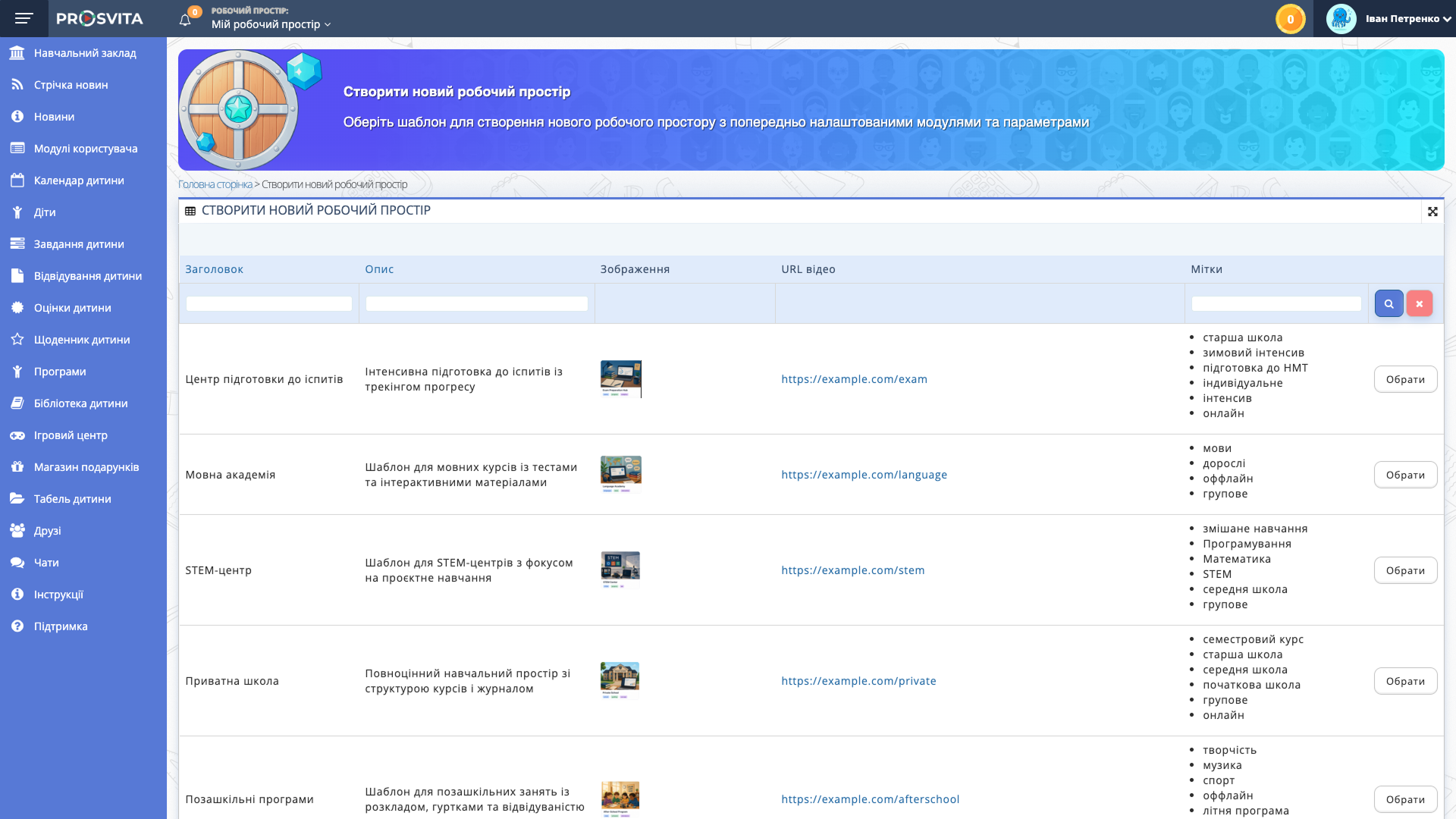Open the STEM-центр thumbnail image
Screen dimensions: 1456x819
[x=620, y=570]
